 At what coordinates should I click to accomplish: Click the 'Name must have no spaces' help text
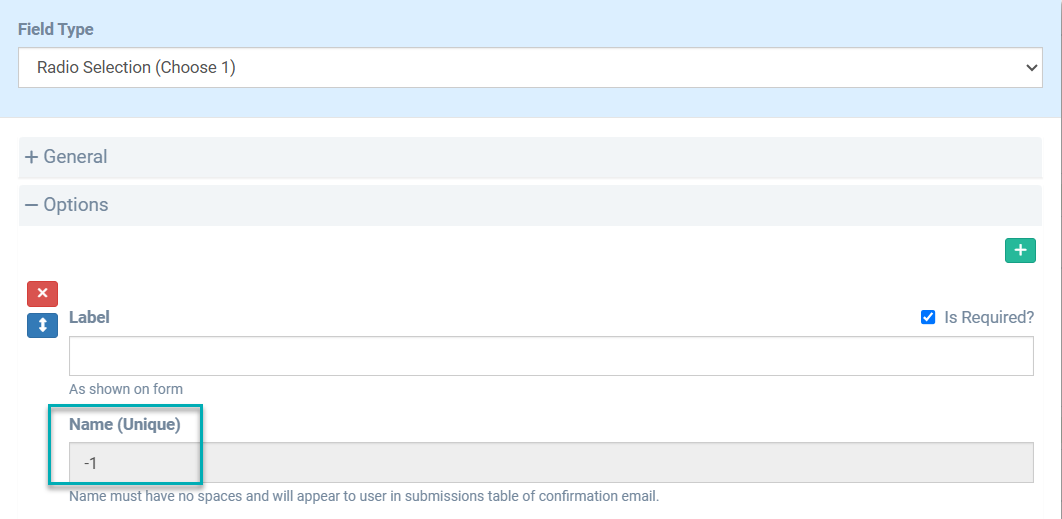364,496
